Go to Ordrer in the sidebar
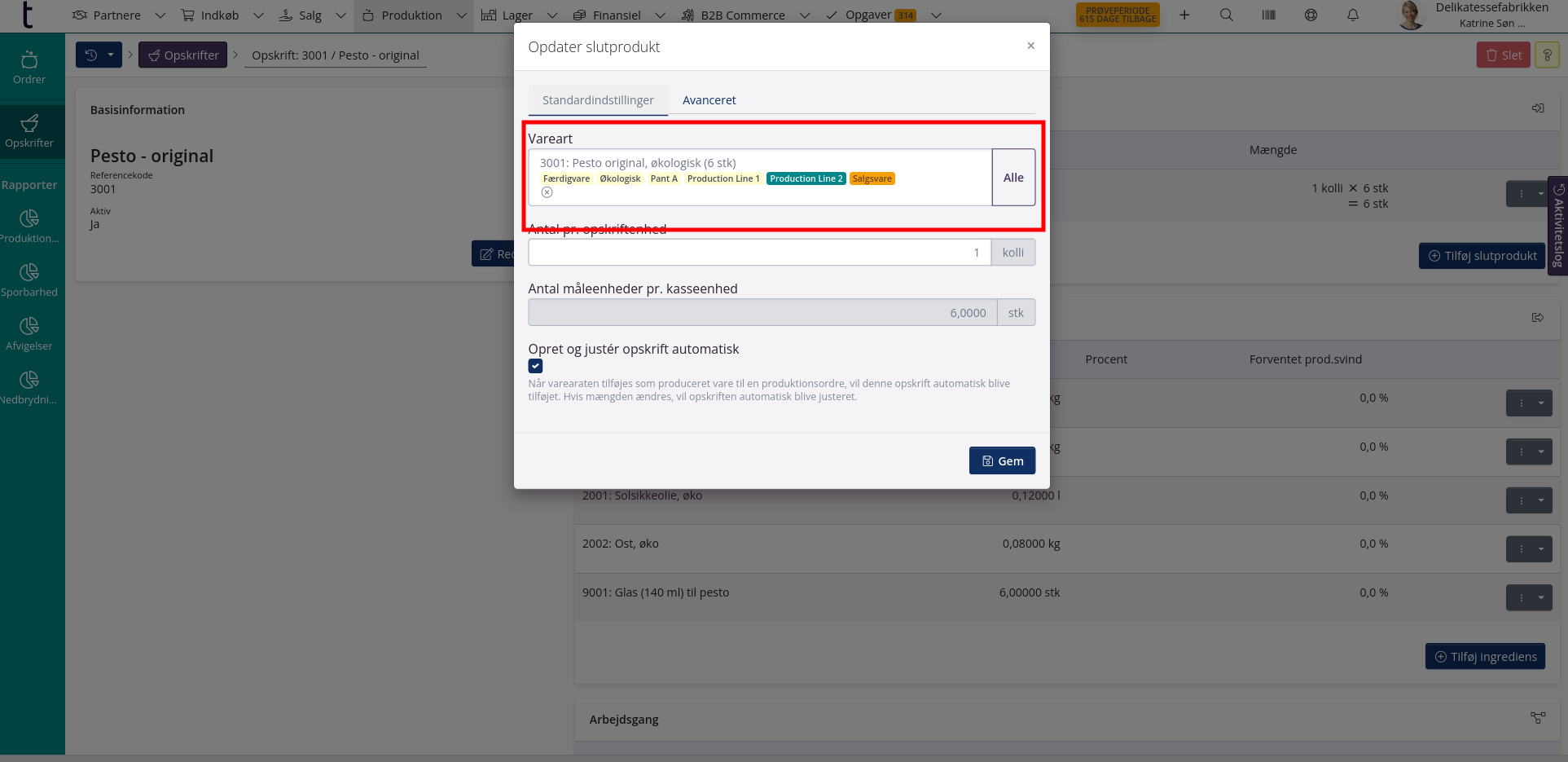 [29, 67]
